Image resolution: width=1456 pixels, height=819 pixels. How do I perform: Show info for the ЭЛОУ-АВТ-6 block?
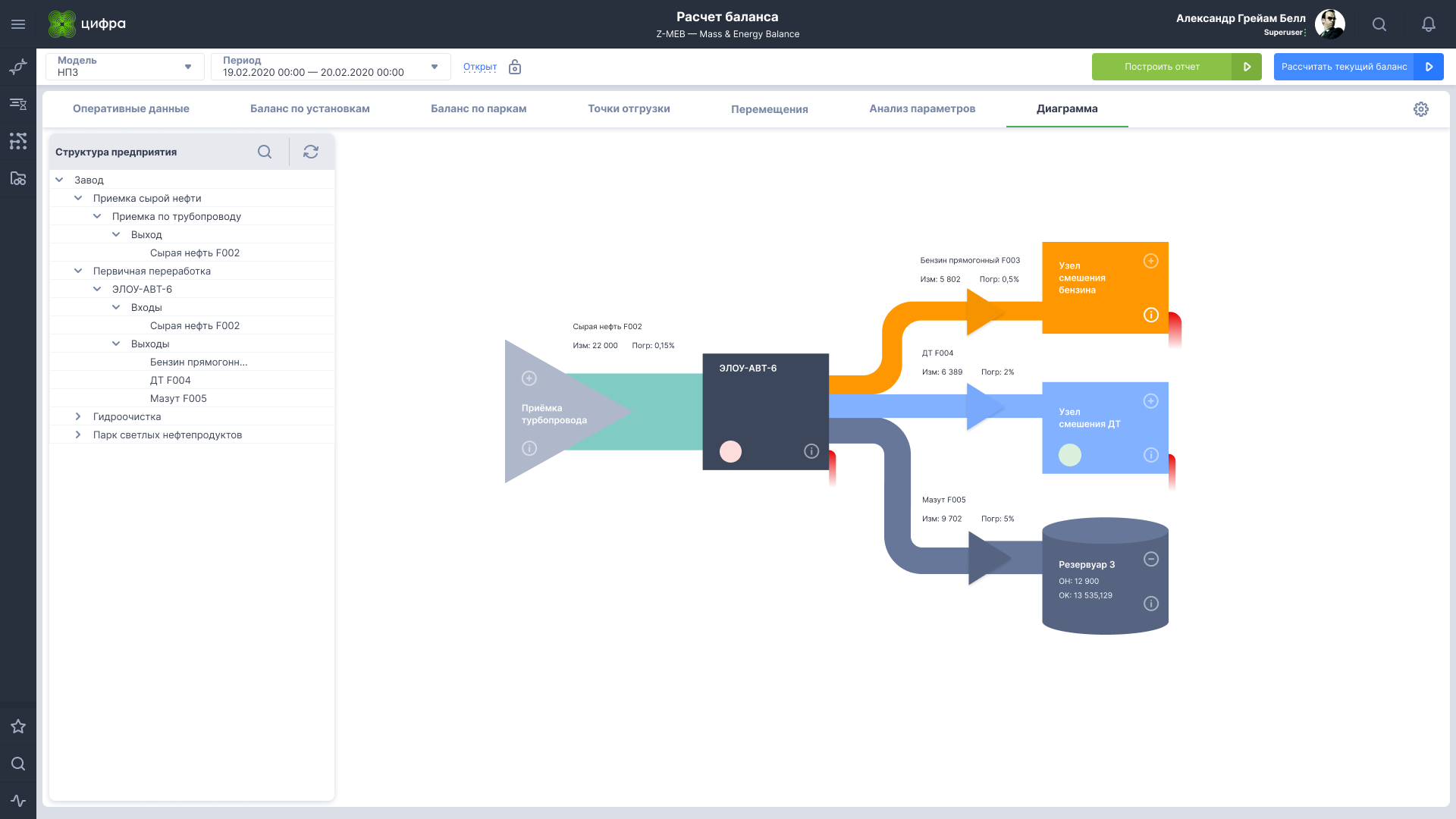(x=811, y=451)
